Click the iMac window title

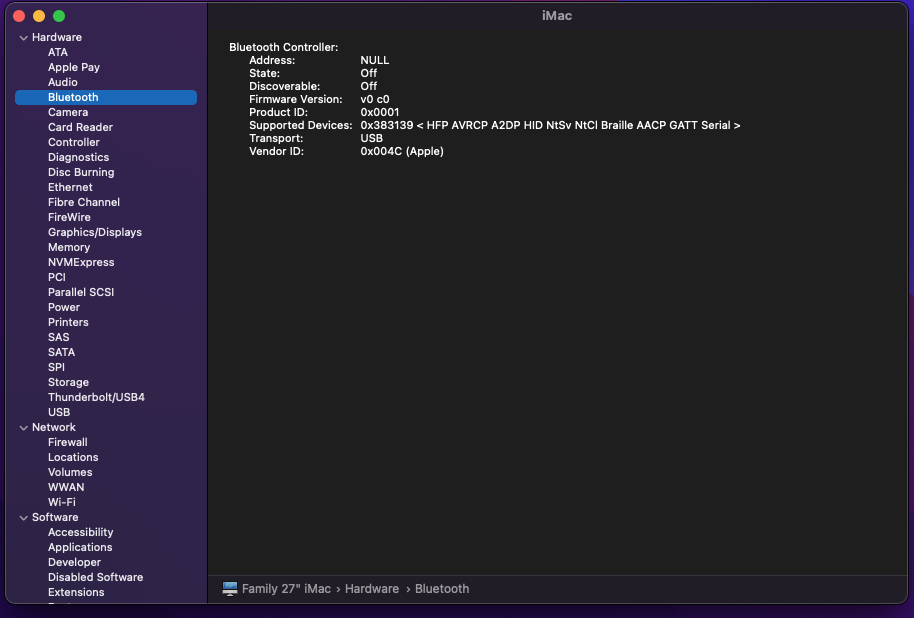[x=557, y=16]
